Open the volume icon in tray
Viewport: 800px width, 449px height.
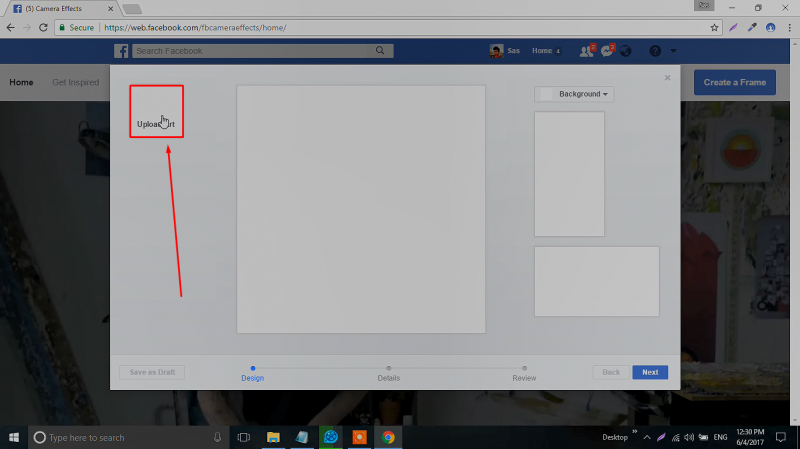pos(689,437)
